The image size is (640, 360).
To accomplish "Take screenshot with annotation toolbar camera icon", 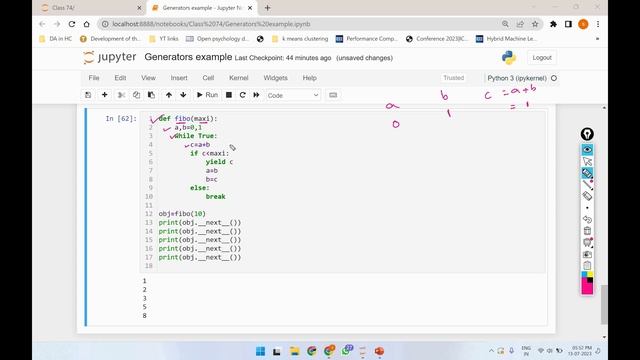I will pyautogui.click(x=587, y=254).
